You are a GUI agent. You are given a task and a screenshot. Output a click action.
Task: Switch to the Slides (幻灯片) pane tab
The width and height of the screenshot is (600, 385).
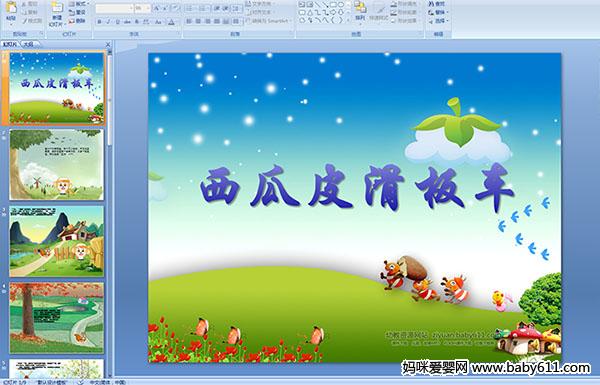click(10, 44)
